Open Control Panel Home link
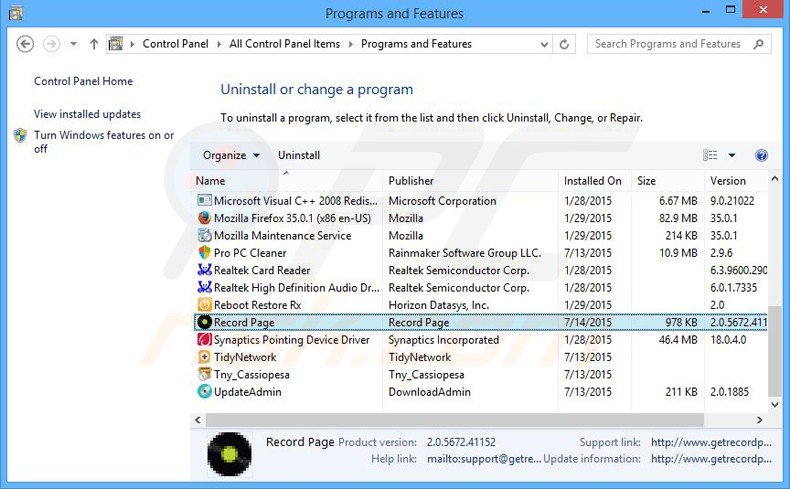This screenshot has width=790, height=489. [x=83, y=81]
